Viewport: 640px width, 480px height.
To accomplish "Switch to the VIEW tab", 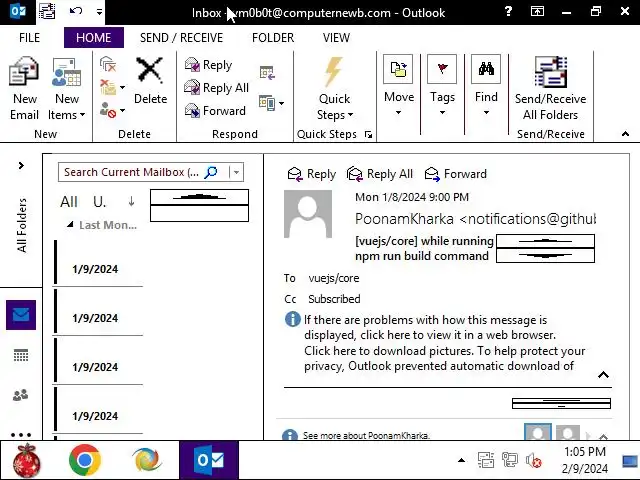I will click(336, 38).
